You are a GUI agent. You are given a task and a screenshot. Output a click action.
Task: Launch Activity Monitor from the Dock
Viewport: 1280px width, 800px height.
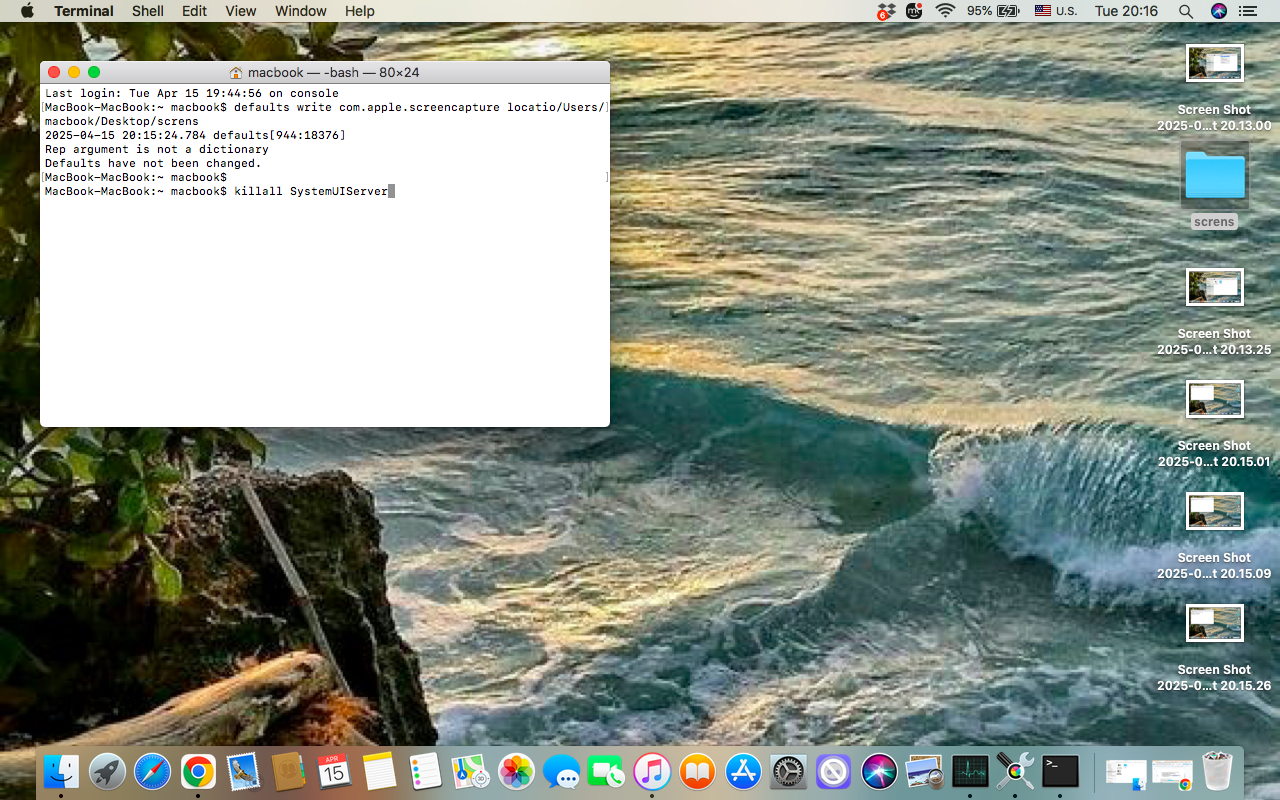pyautogui.click(x=971, y=771)
